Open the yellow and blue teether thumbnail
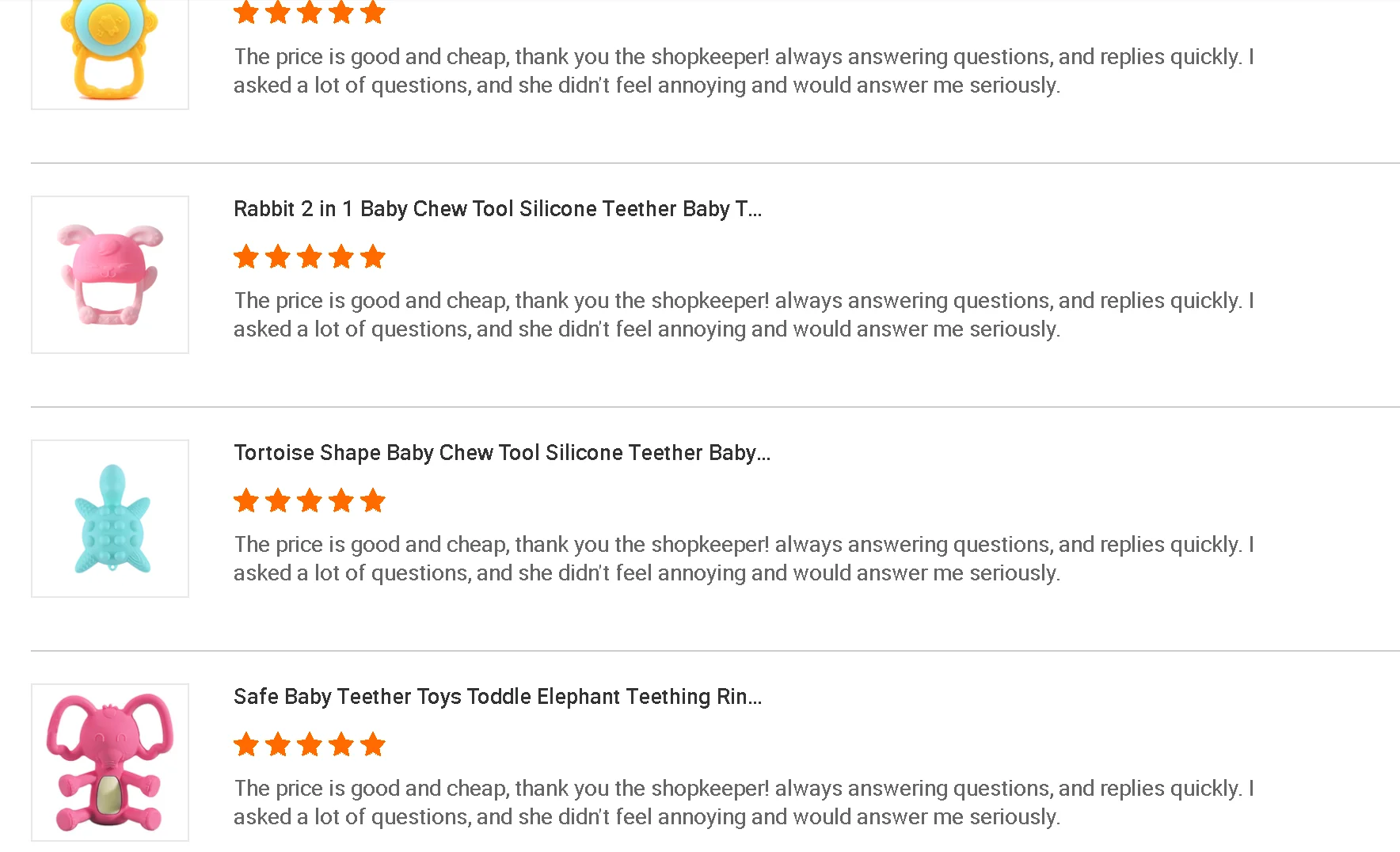This screenshot has height=852, width=1400. (110, 51)
